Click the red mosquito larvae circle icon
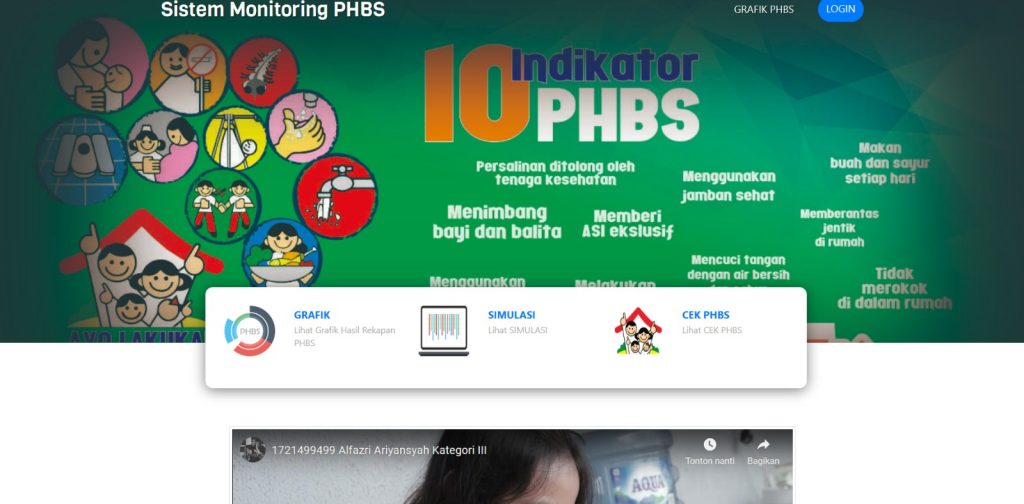This screenshot has width=1024, height=504. pos(263,72)
